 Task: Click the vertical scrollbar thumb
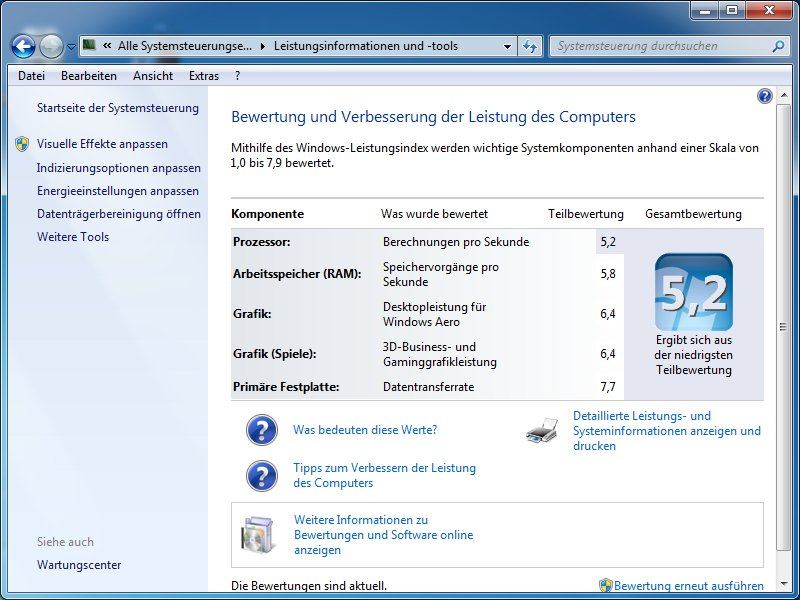783,327
